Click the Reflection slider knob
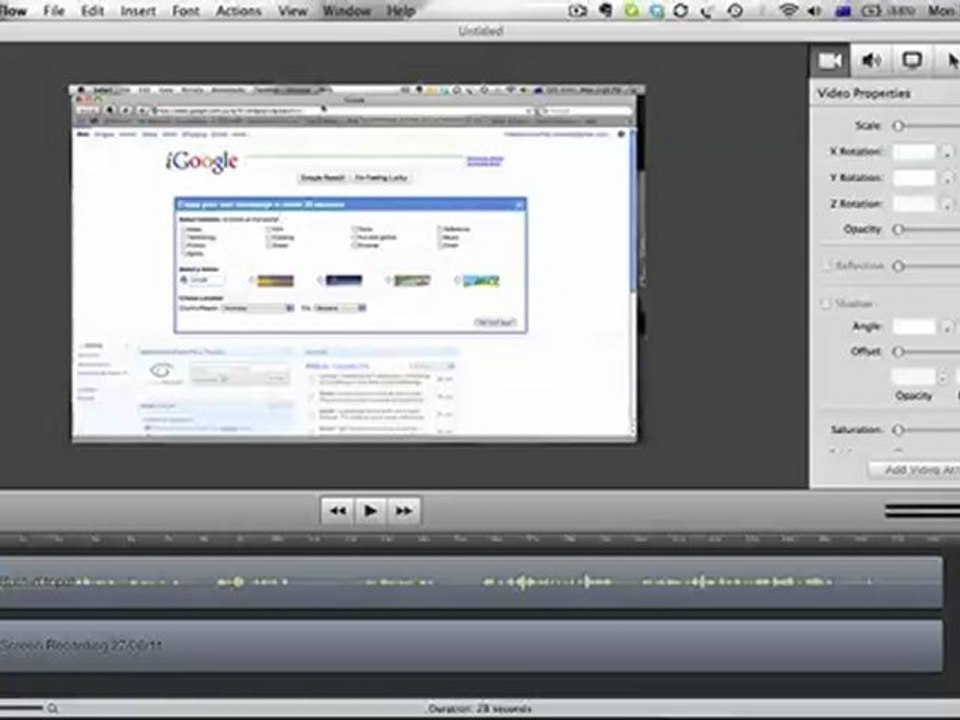Image resolution: width=960 pixels, height=720 pixels. pos(898,266)
